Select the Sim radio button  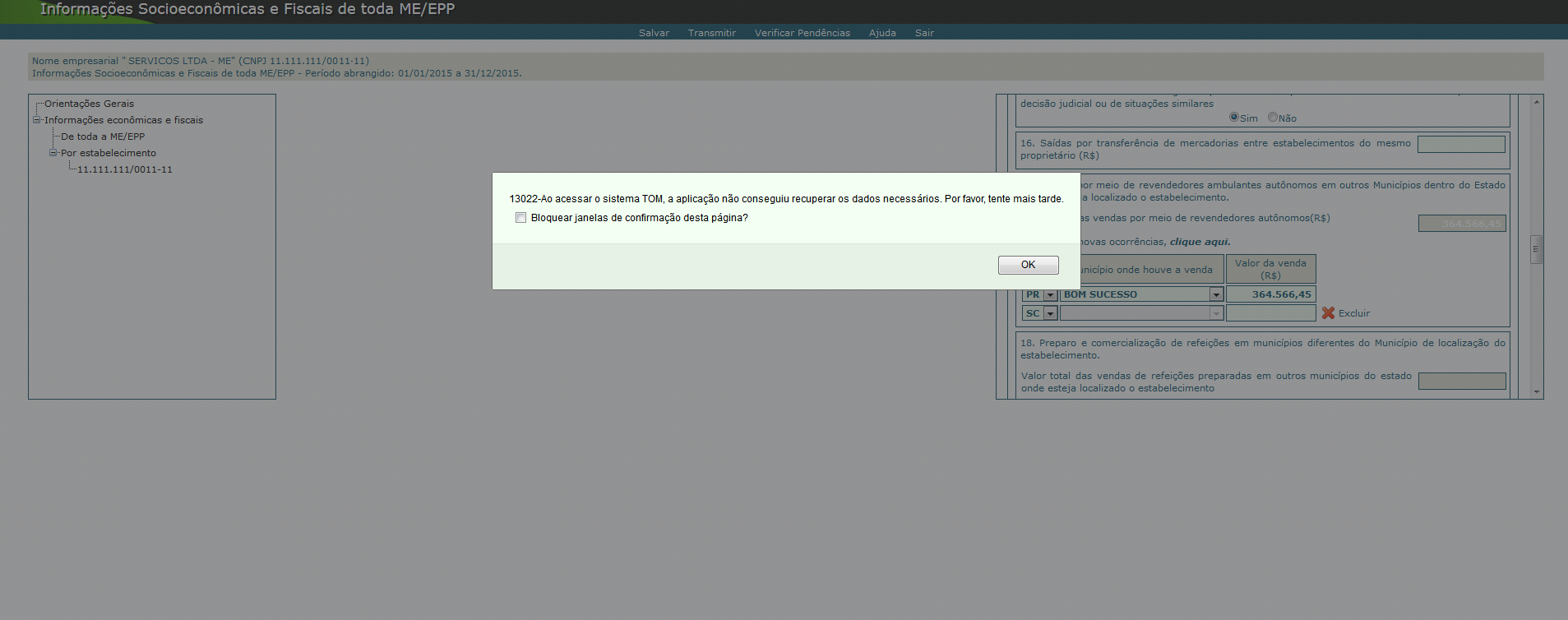pos(1233,117)
